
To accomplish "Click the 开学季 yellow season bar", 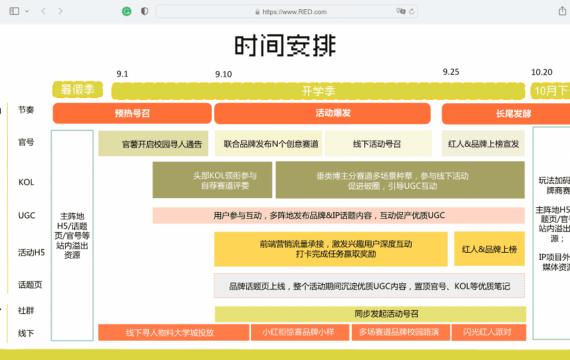I will 318,91.
